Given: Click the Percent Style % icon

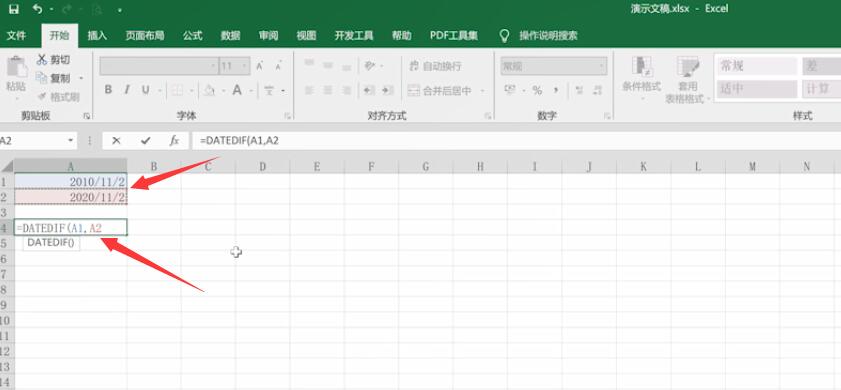Looking at the screenshot, I should [x=537, y=91].
